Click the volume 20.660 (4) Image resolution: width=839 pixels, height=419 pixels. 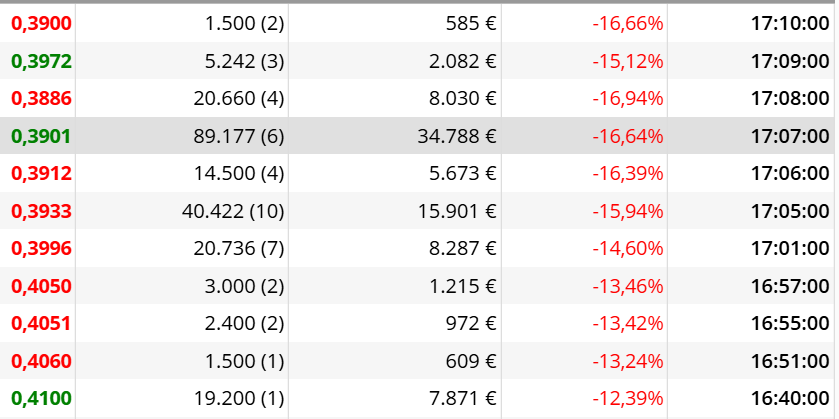[x=239, y=98]
